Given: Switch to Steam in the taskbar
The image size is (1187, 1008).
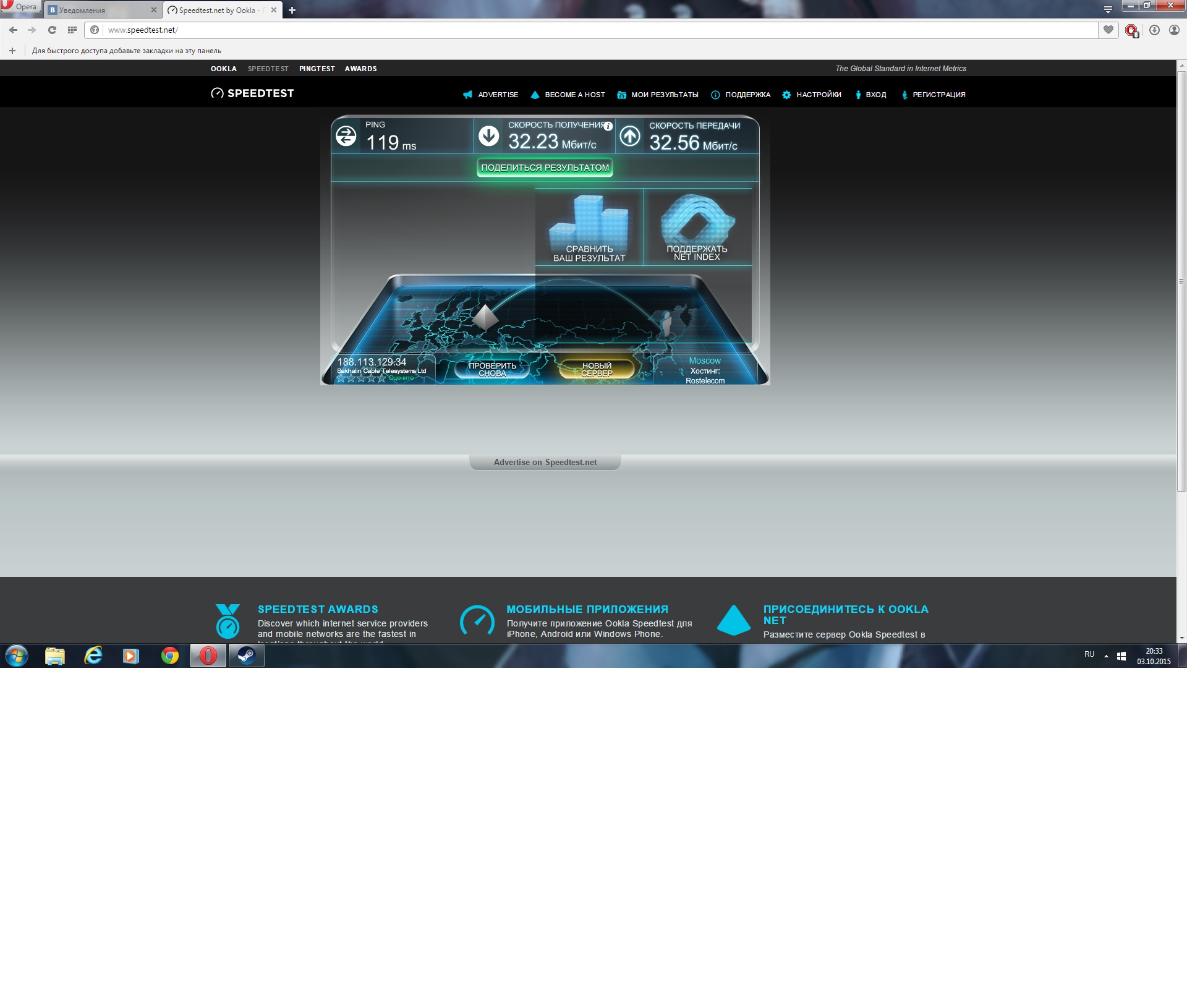Looking at the screenshot, I should click(x=247, y=656).
